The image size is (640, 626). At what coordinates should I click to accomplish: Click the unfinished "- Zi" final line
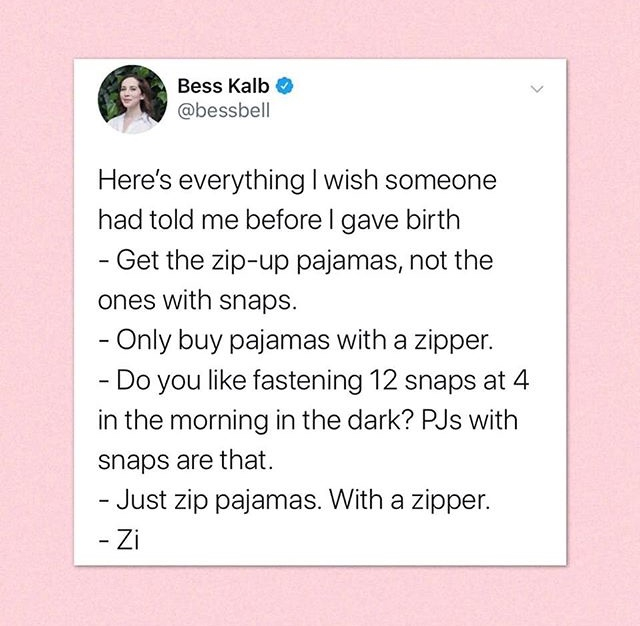point(119,541)
